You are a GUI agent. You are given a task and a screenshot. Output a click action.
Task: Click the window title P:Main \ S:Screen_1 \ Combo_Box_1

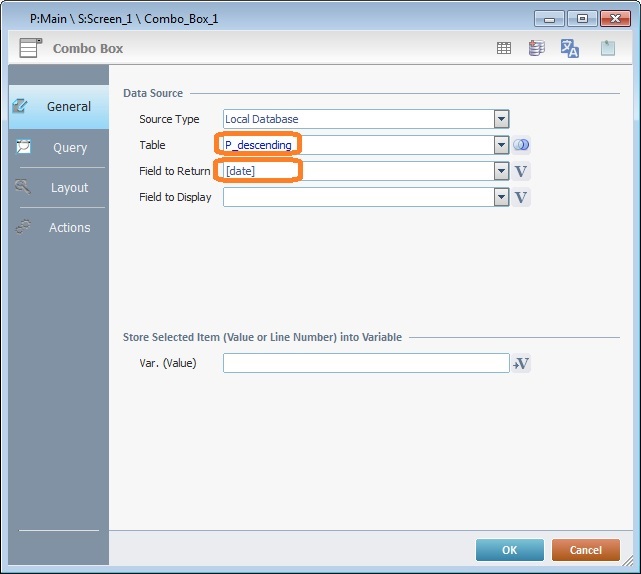click(124, 19)
